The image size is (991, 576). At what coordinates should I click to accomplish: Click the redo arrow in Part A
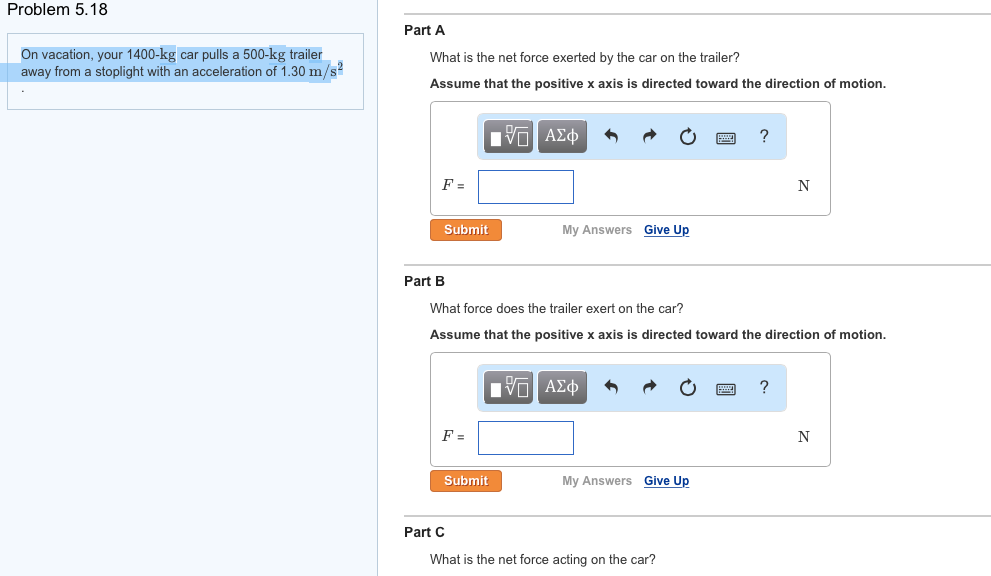pyautogui.click(x=649, y=137)
